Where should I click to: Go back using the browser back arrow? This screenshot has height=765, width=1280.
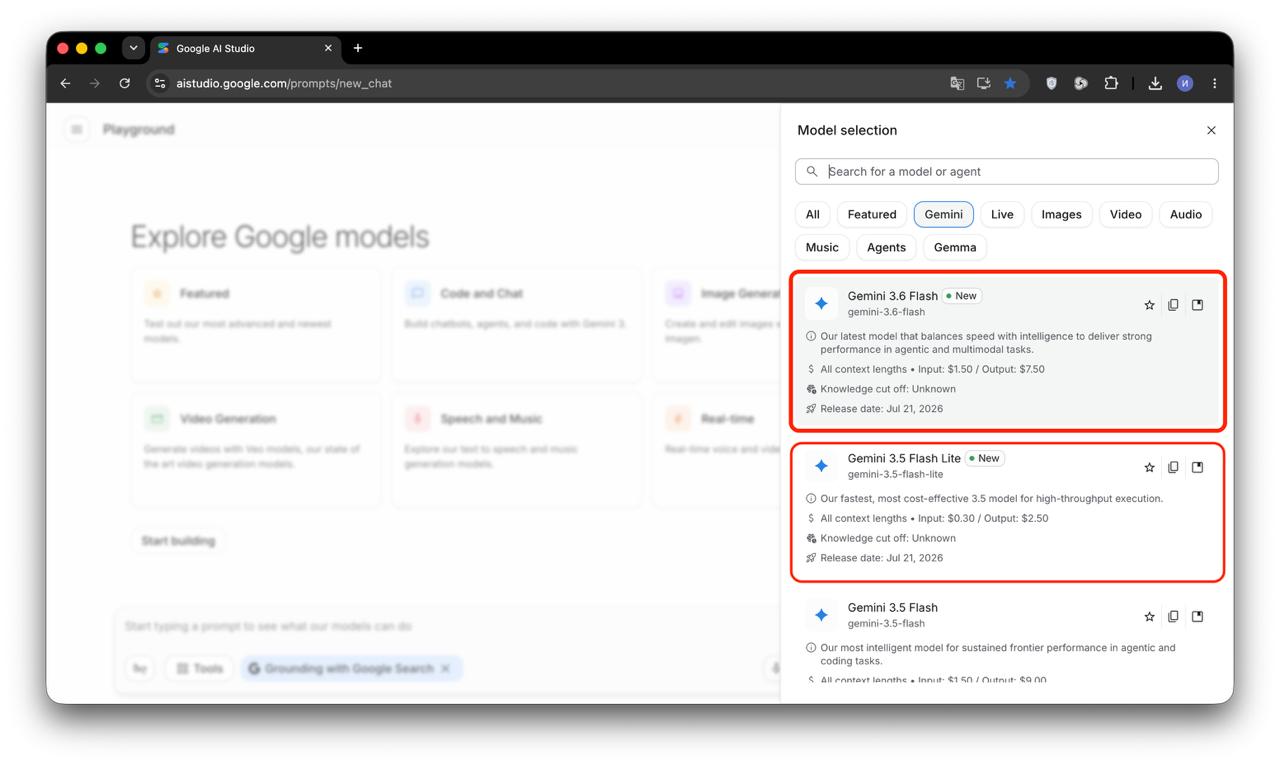pos(66,83)
